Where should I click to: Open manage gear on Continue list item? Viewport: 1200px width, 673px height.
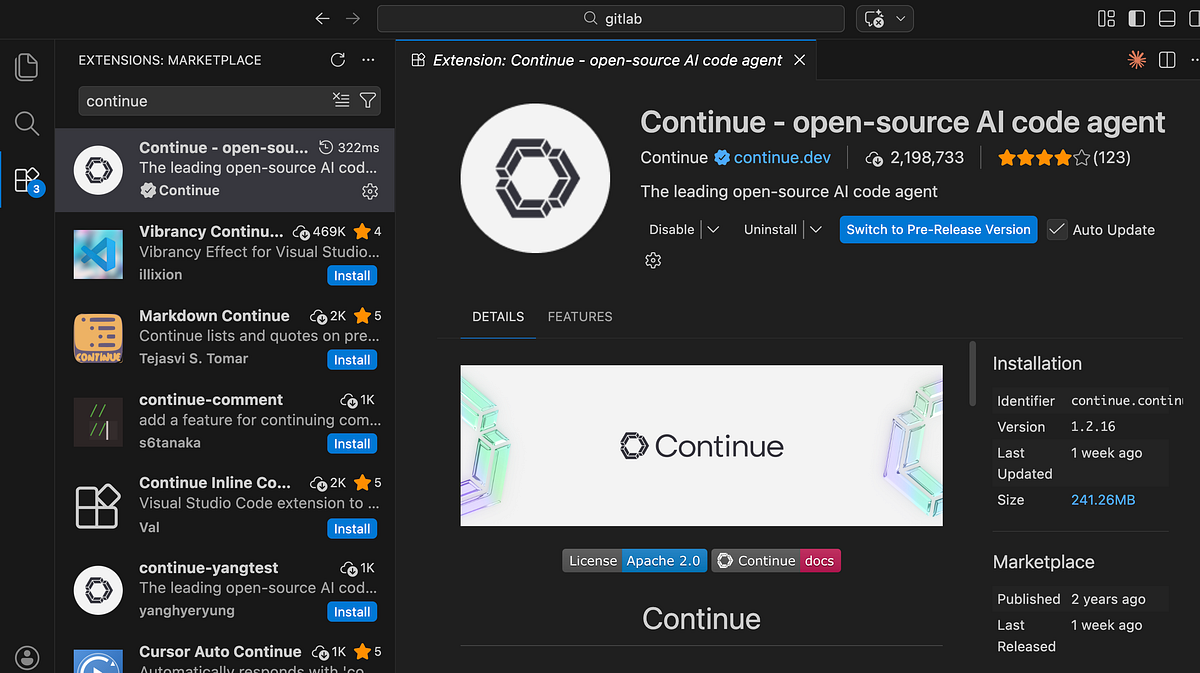point(370,191)
